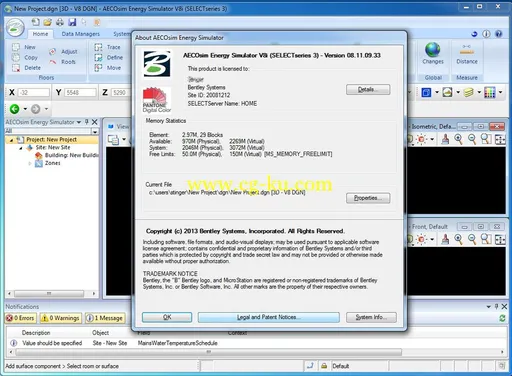Toggle the 1 Message filter
Image resolution: width=512 pixels, height=376 pixels.
pyautogui.click(x=105, y=318)
